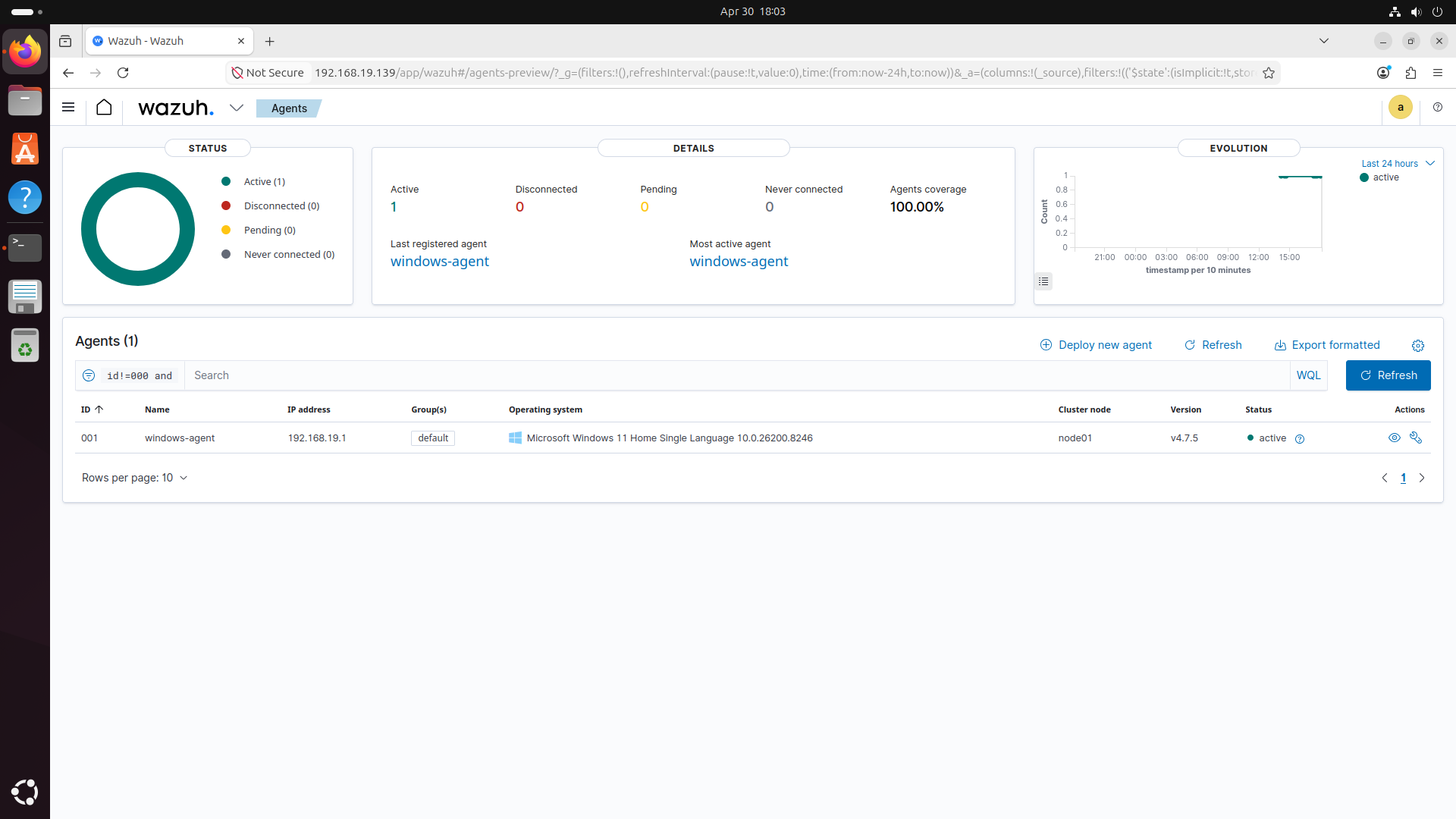Image resolution: width=1456 pixels, height=819 pixels.
Task: Open the list all tabs dropdown
Action: pos(1324,41)
